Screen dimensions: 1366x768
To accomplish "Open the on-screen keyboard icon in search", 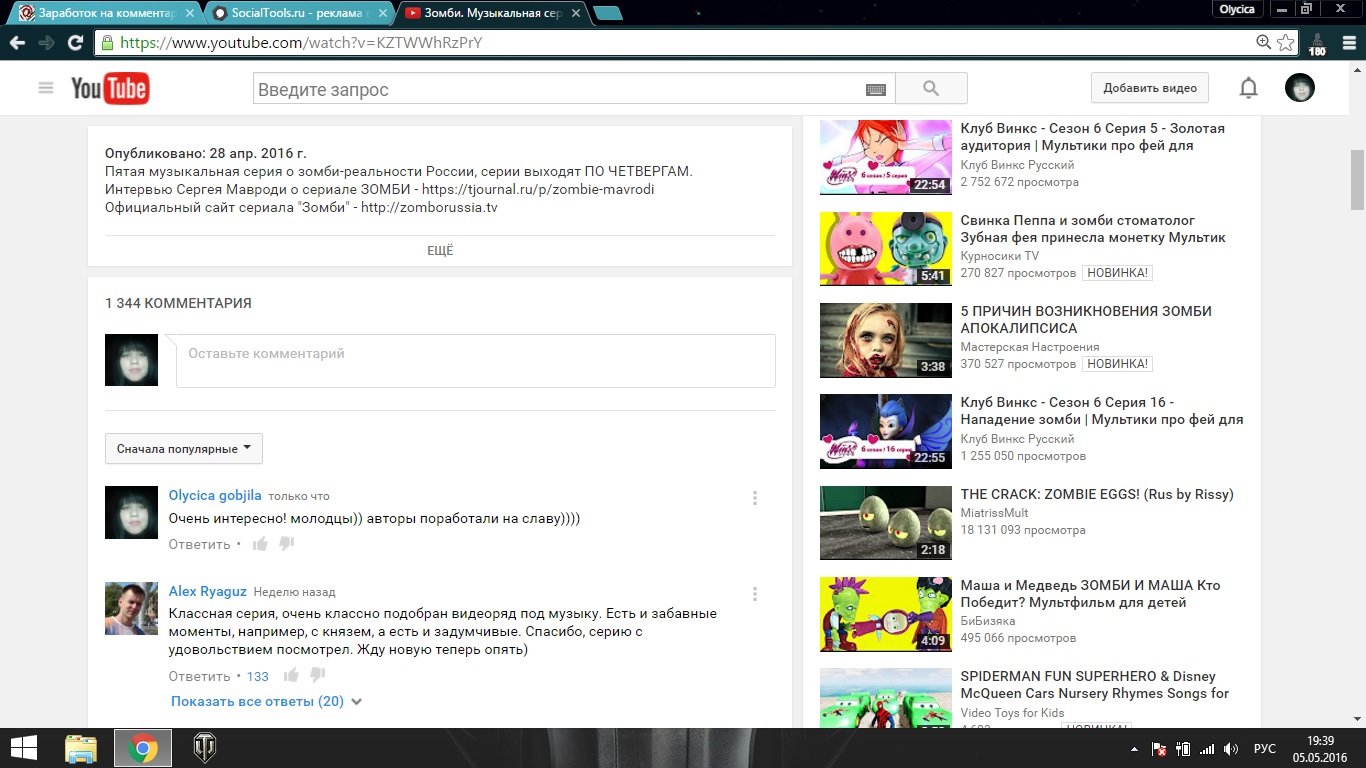I will point(876,90).
